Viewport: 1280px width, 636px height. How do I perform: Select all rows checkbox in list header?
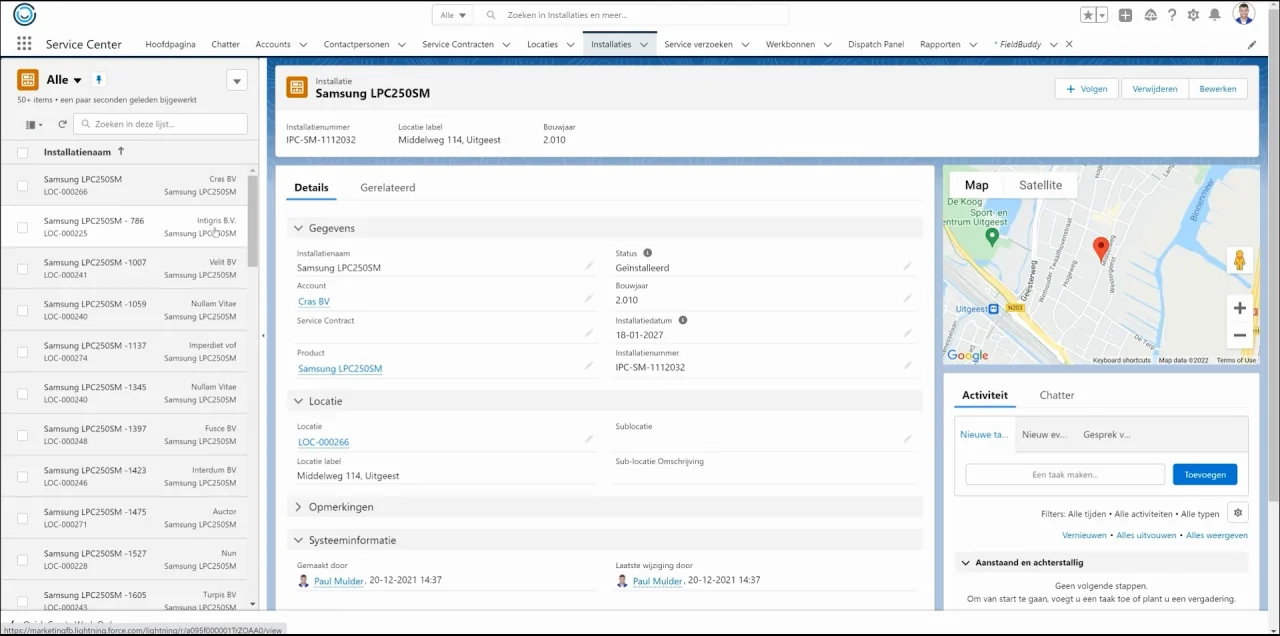tap(22, 152)
